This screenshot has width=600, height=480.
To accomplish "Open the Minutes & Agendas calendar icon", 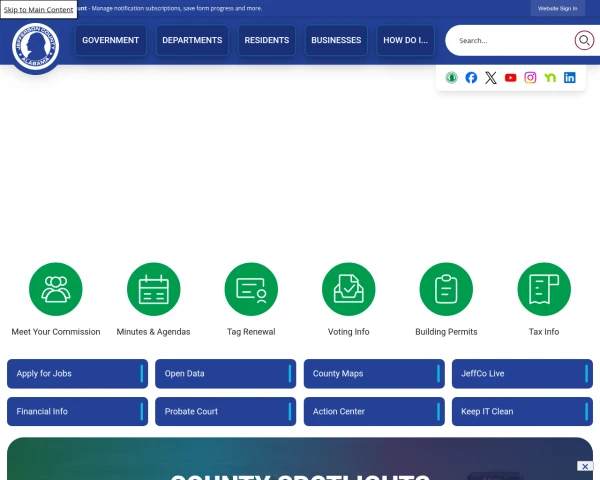I will point(153,289).
